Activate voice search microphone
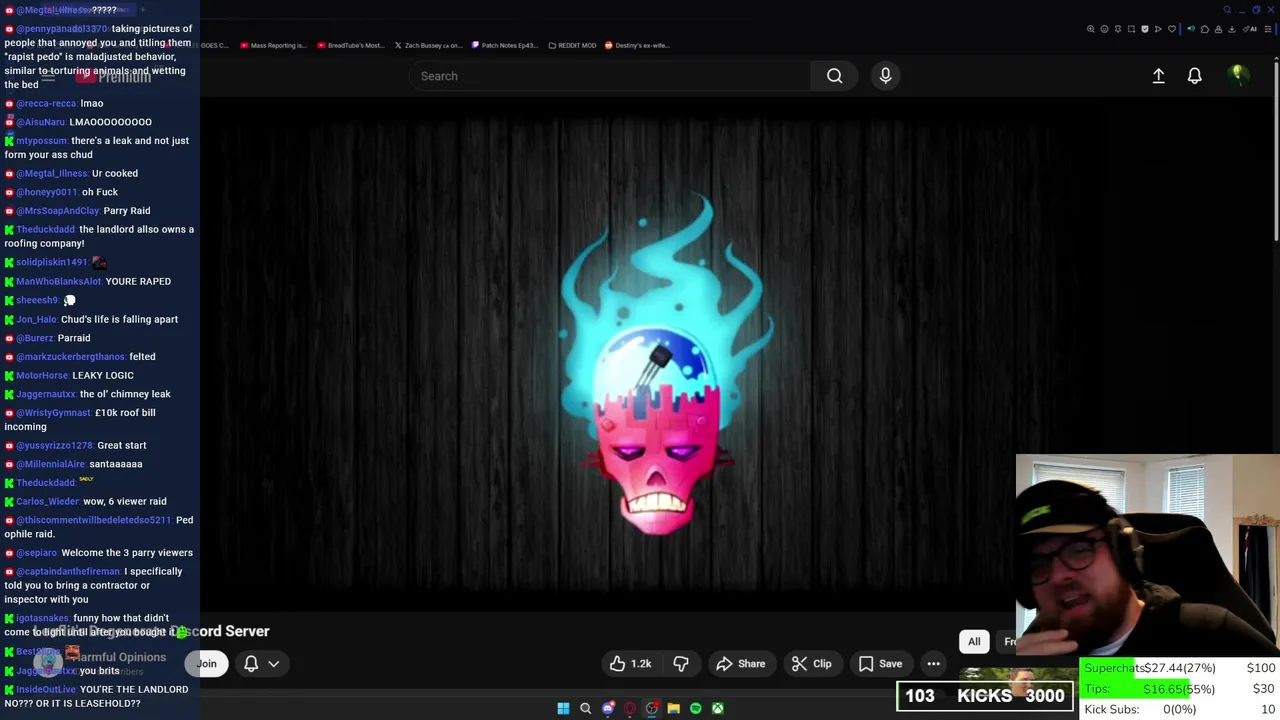 pyautogui.click(x=885, y=76)
